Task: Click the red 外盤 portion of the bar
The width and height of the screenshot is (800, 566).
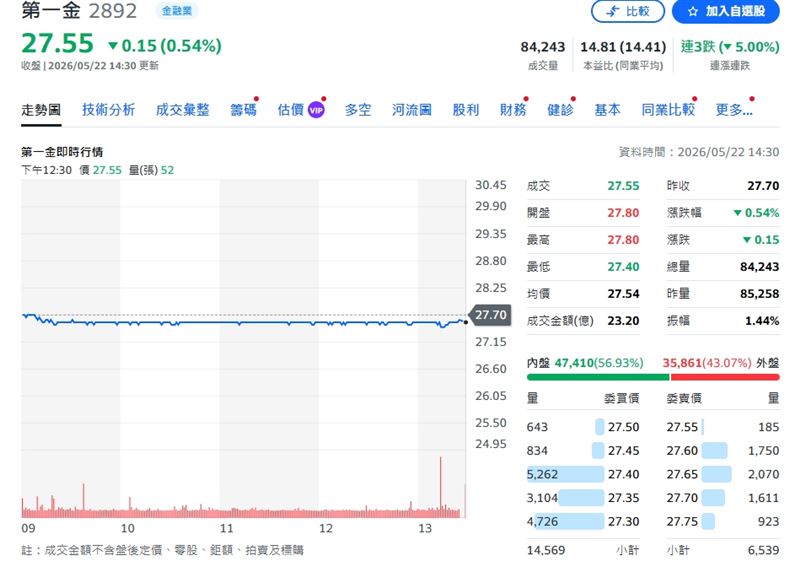Action: pyautogui.click(x=725, y=377)
